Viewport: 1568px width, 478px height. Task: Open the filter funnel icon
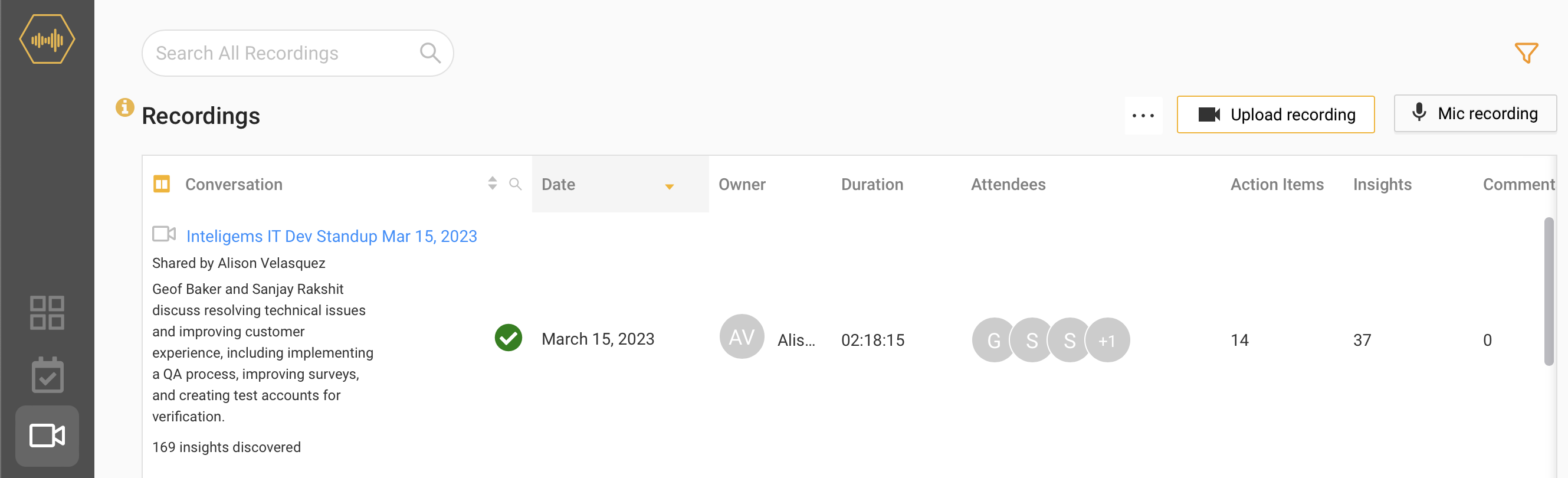(x=1526, y=53)
